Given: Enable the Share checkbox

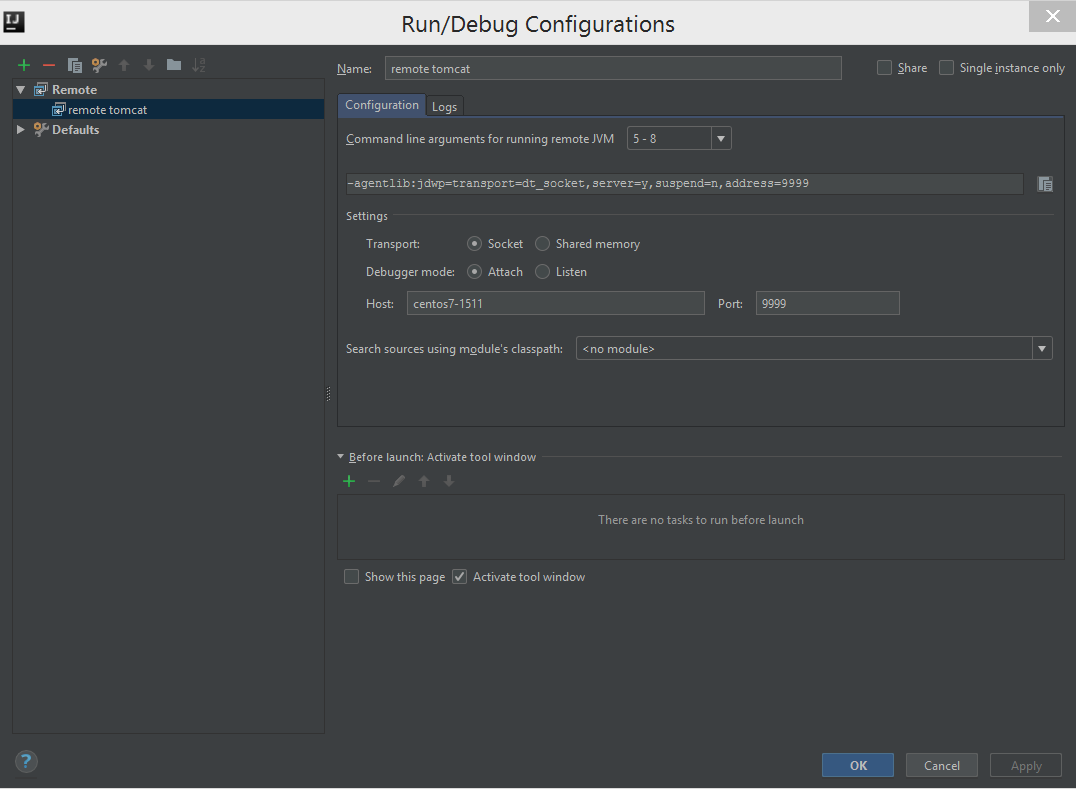Looking at the screenshot, I should pos(884,67).
